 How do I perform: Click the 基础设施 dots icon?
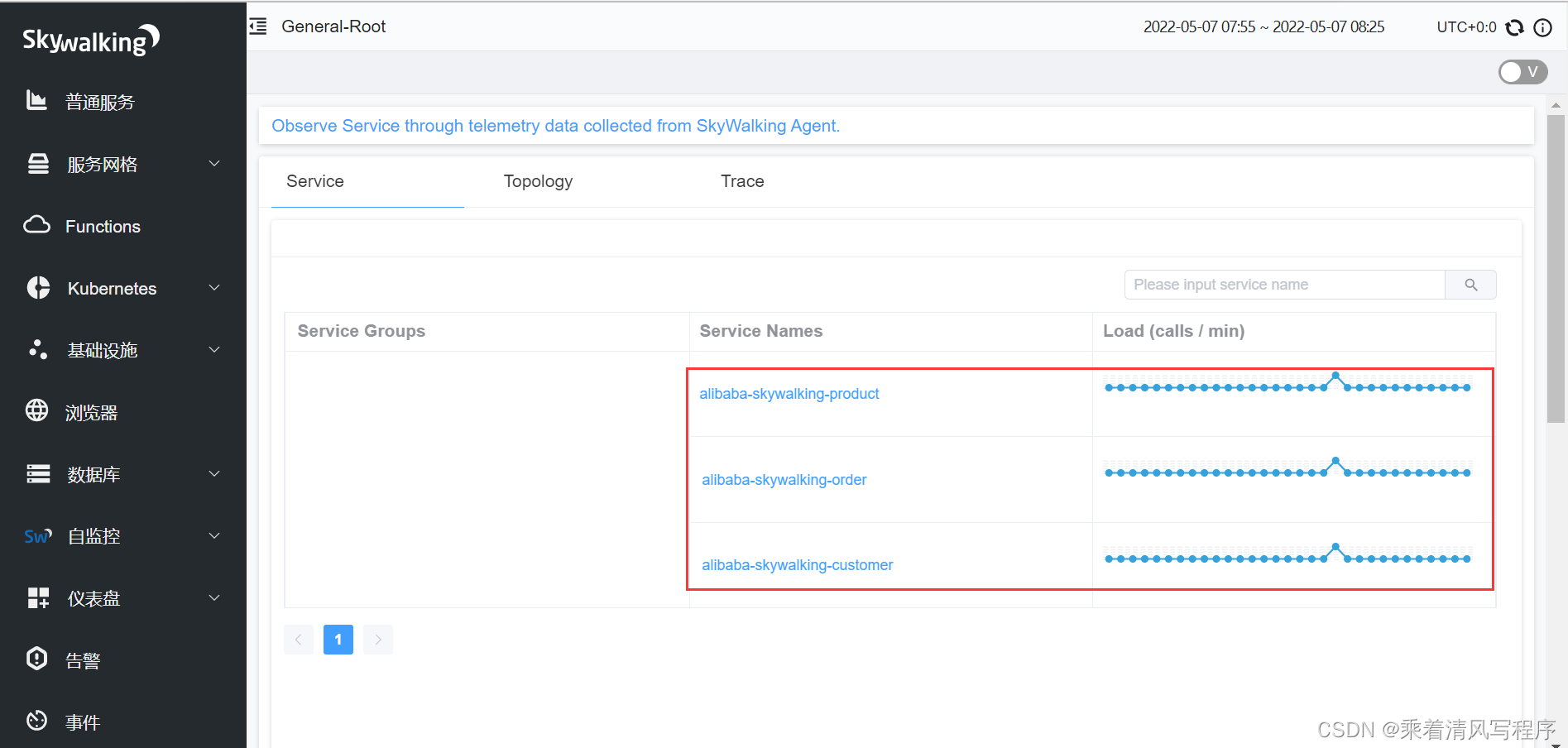click(38, 349)
